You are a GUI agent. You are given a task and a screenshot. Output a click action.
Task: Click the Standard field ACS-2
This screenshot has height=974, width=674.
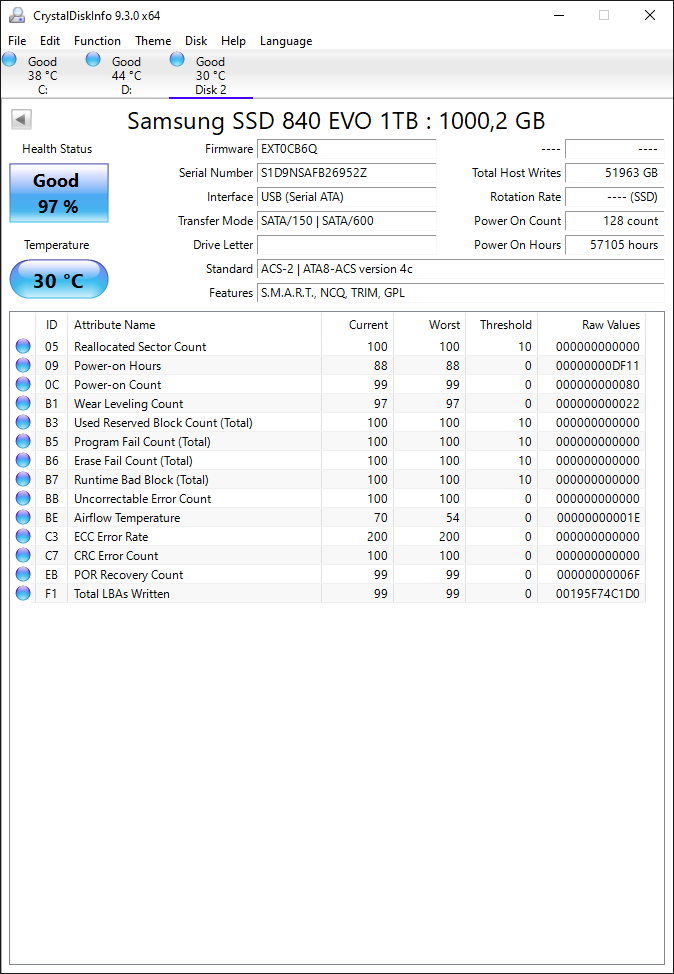460,269
